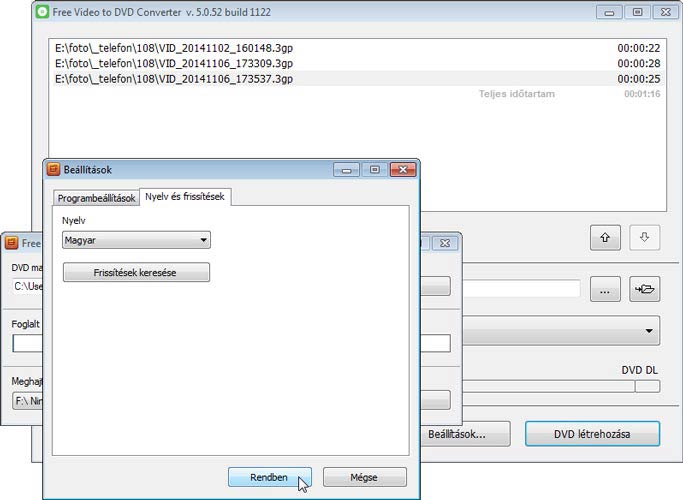
Task: Click C:\Use path field in Free dialog
Action: coord(28,286)
